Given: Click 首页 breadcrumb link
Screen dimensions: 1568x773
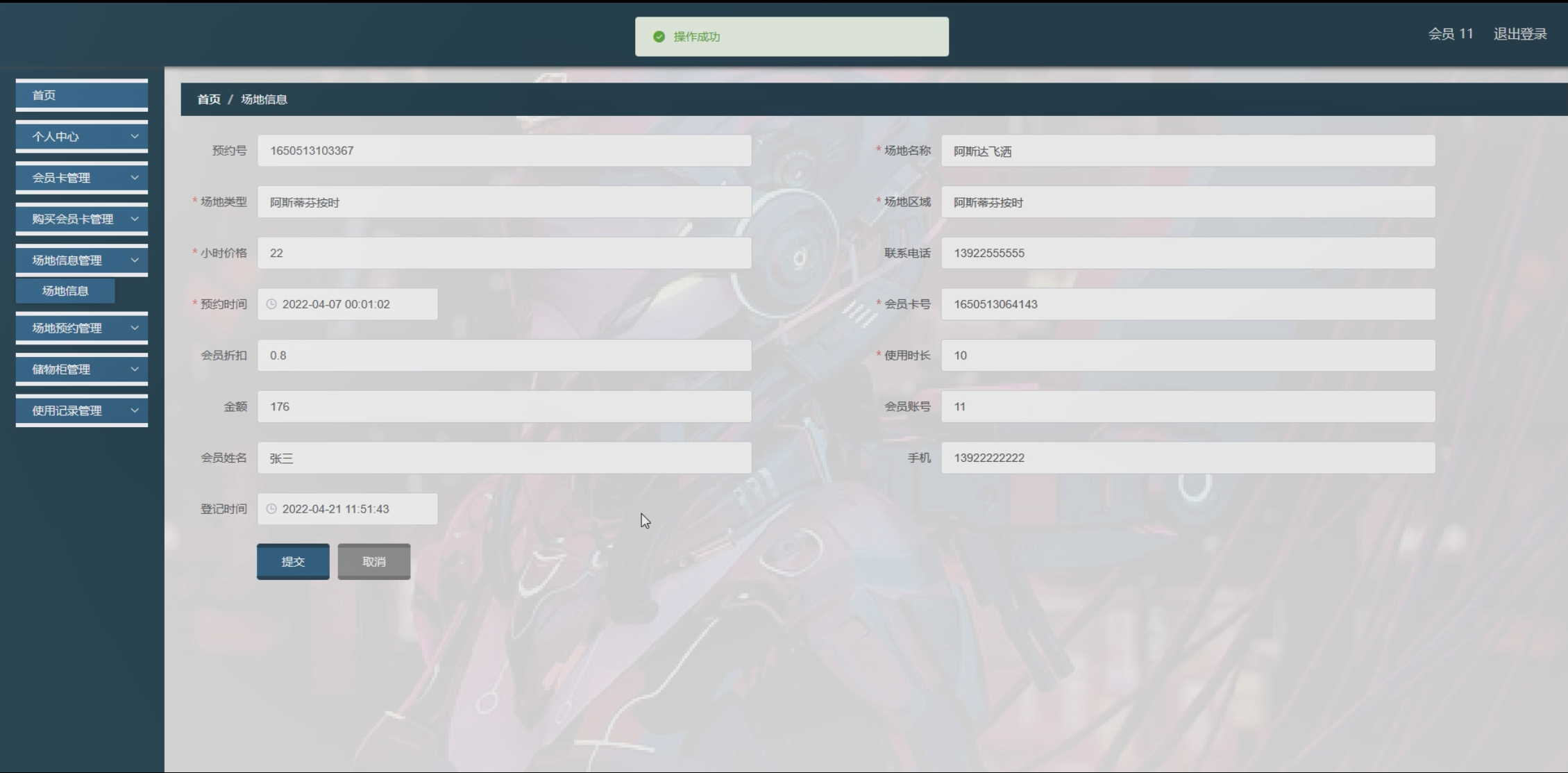Looking at the screenshot, I should (208, 99).
